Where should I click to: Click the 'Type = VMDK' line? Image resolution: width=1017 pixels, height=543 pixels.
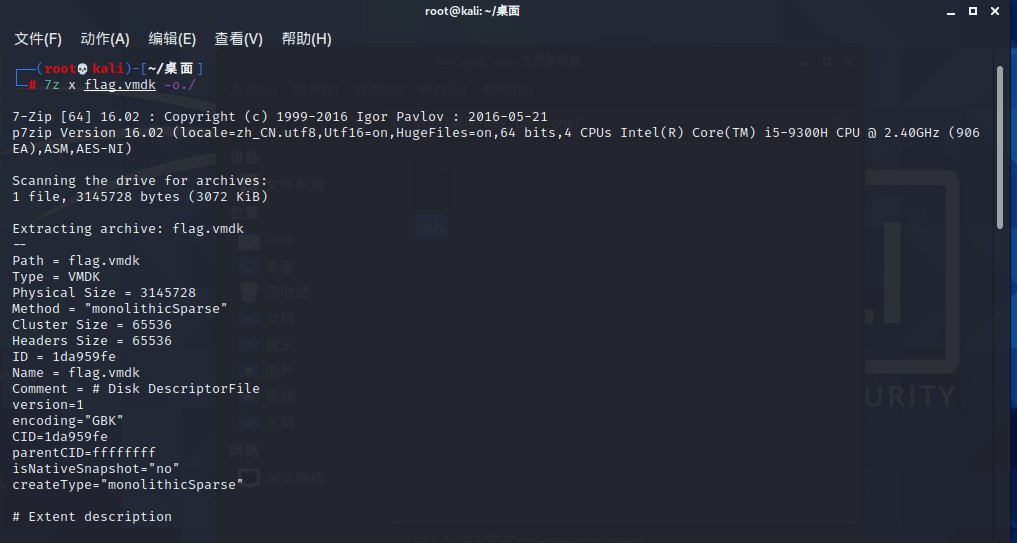56,276
